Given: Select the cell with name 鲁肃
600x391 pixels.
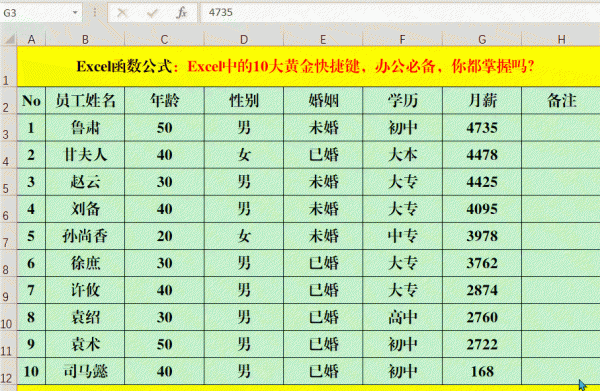Looking at the screenshot, I should pos(85,127).
